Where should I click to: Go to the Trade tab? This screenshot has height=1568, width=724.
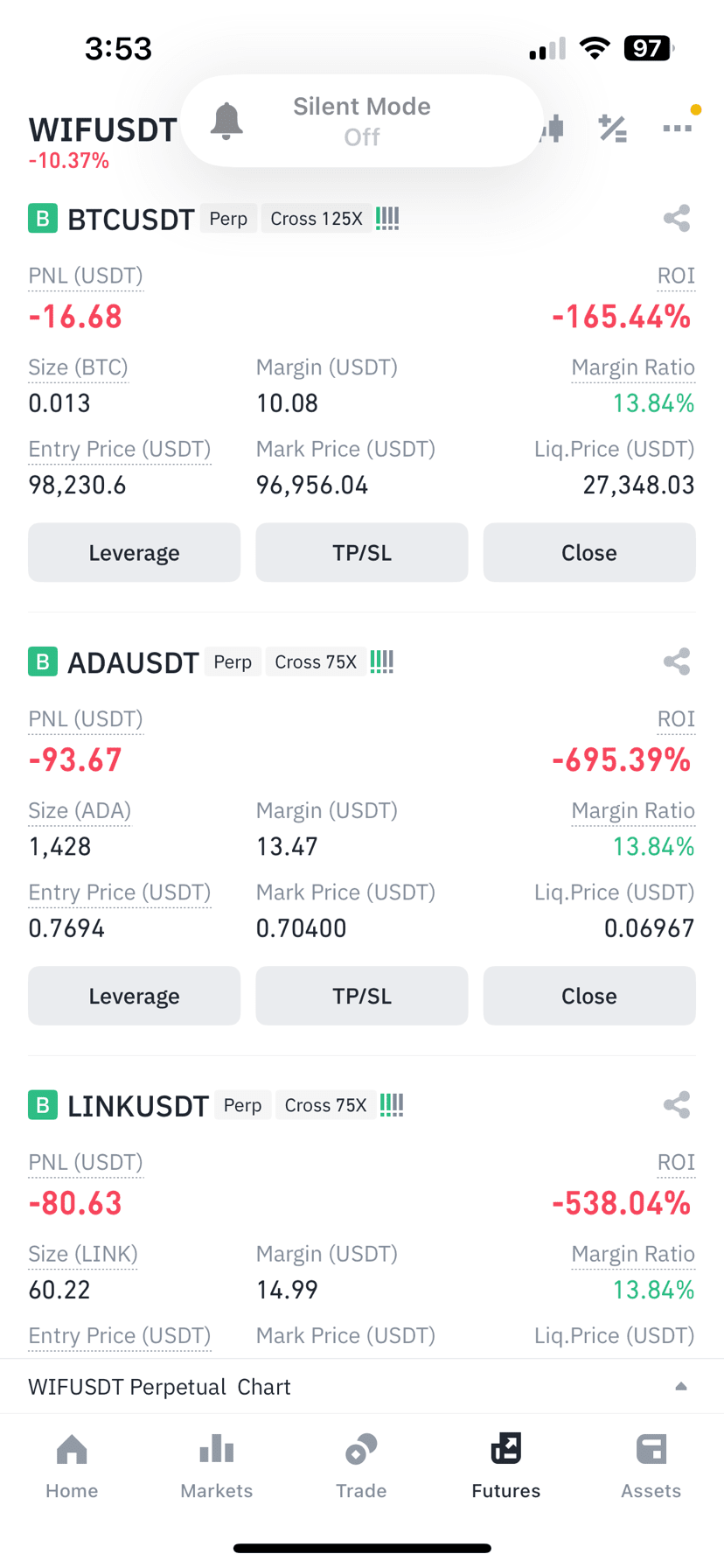tap(361, 1466)
